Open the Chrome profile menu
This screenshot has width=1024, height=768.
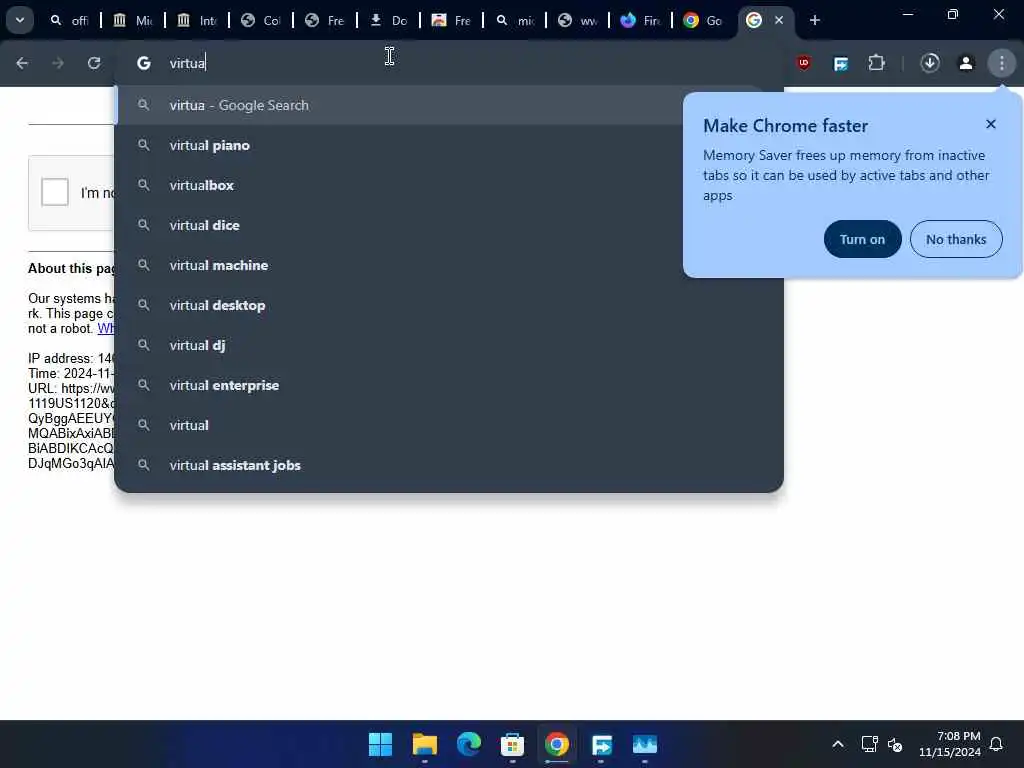[966, 63]
